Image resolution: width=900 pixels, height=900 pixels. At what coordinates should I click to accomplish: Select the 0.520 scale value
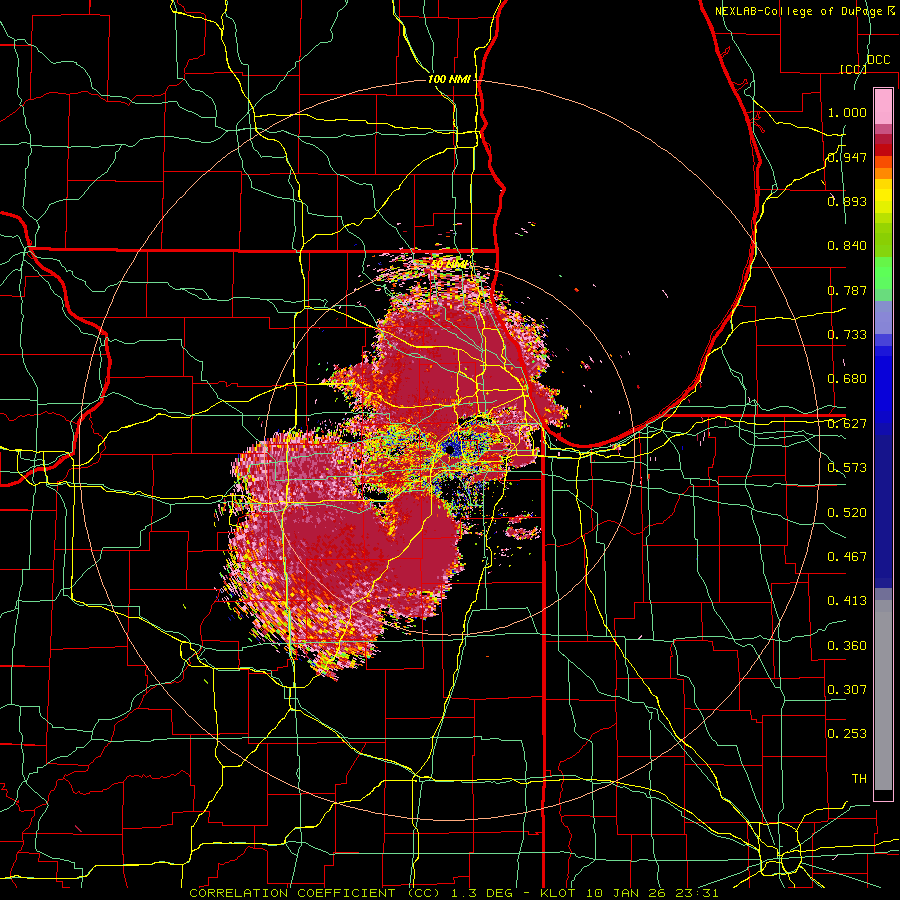coord(847,513)
